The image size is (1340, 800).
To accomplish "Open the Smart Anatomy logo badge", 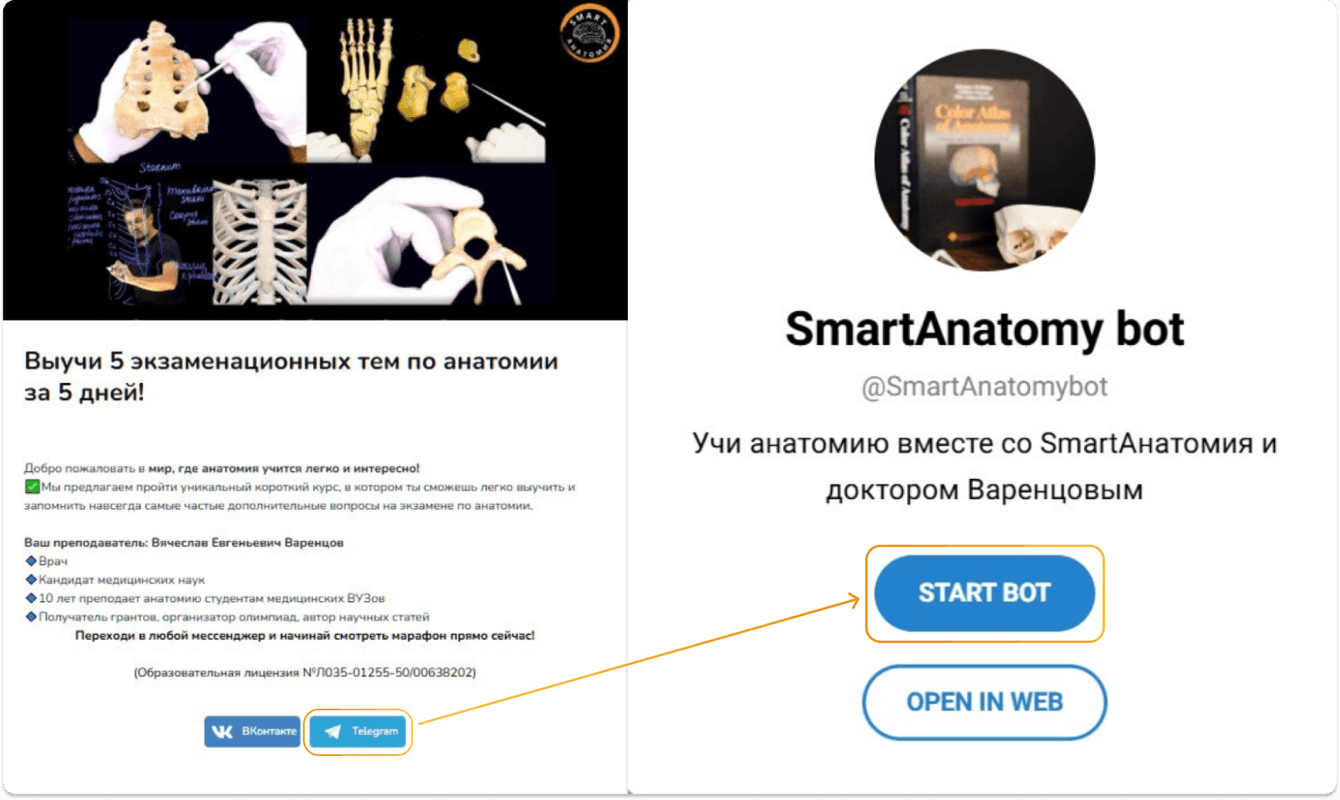I will tap(590, 33).
